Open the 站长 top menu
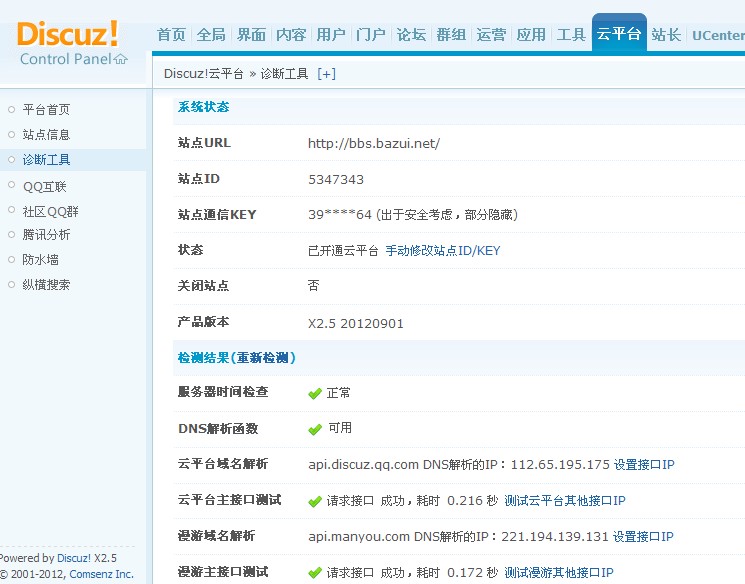This screenshot has height=584, width=745. [x=666, y=35]
